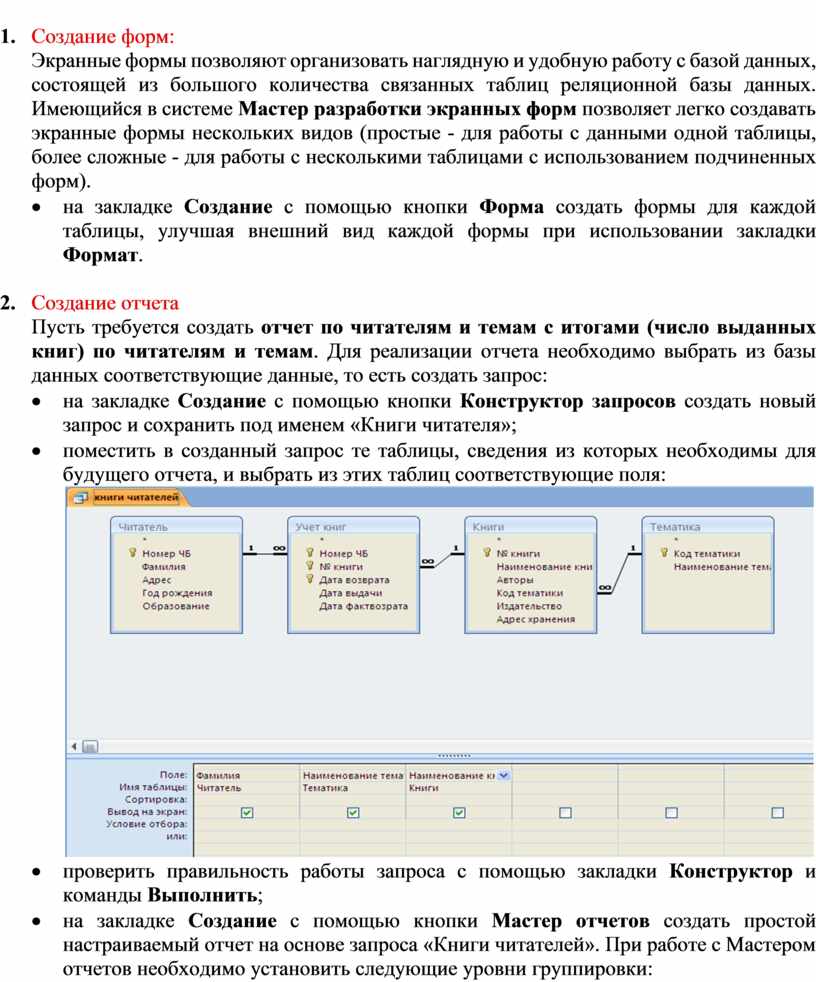The image size is (816, 982).
Task: Click the left scroll arrow of the table pane
Action: [x=74, y=747]
